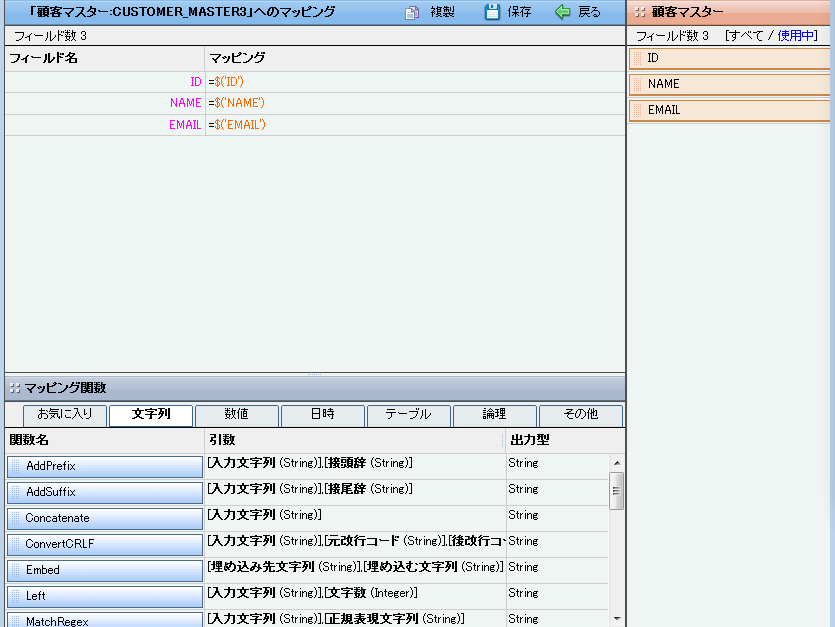Click the scroll up arrow of function list

[x=617, y=463]
